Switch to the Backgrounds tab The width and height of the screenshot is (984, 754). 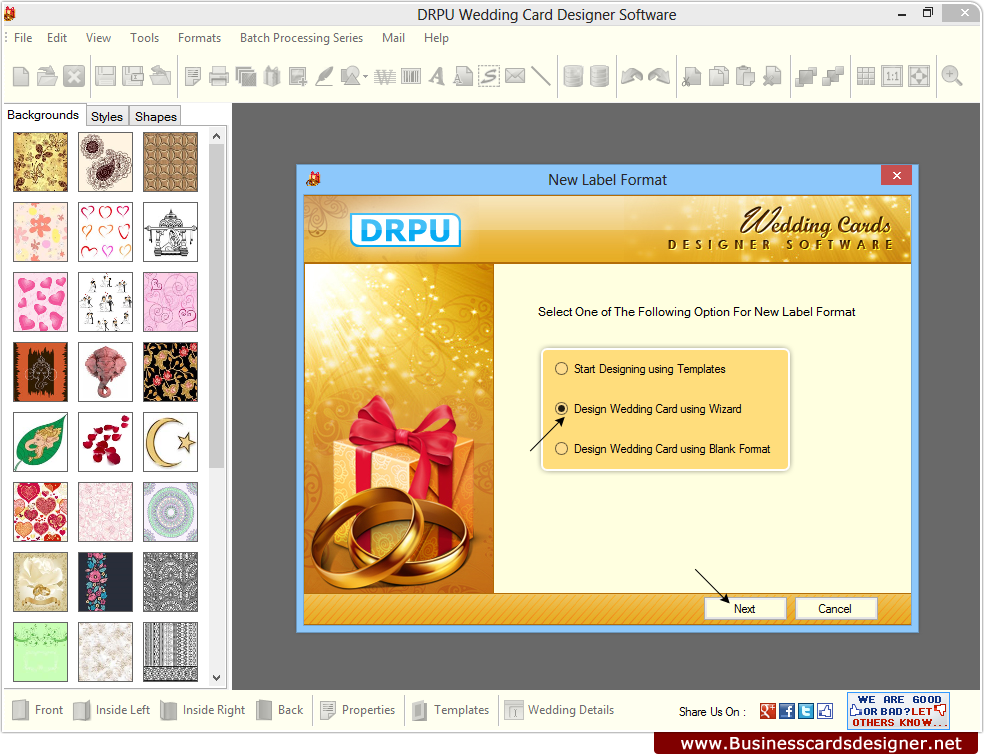(x=43, y=115)
